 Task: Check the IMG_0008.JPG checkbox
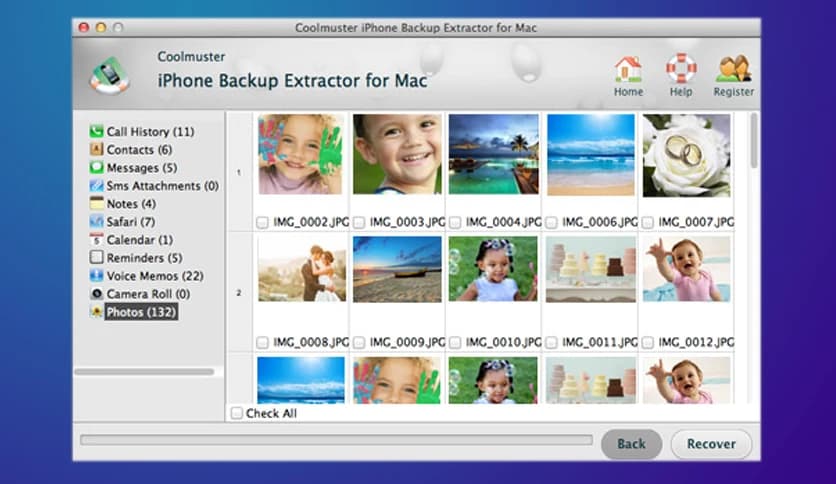click(x=262, y=342)
